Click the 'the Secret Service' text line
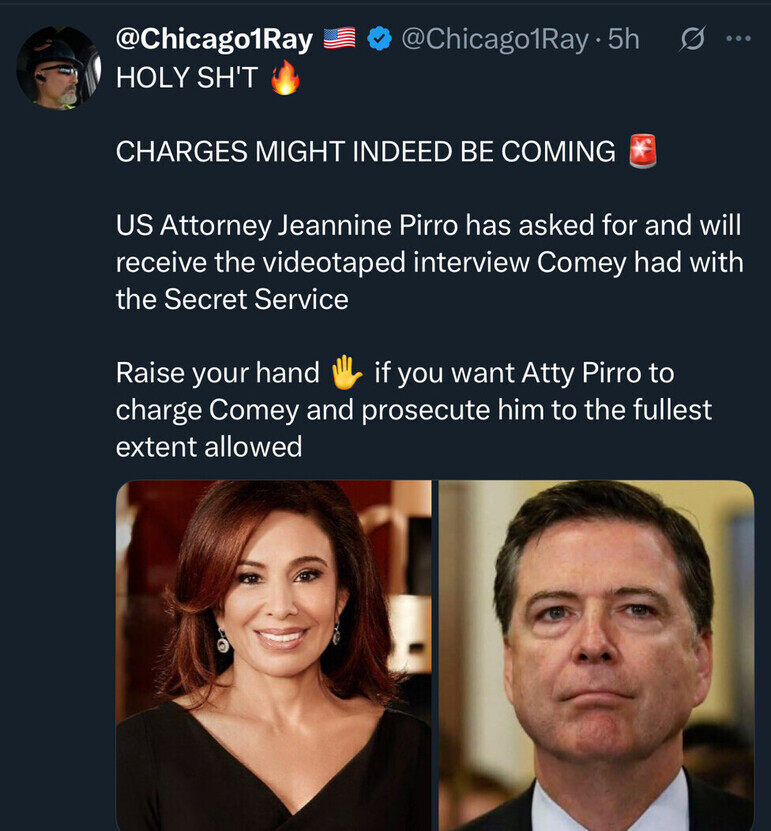The width and height of the screenshot is (771, 831). [232, 299]
